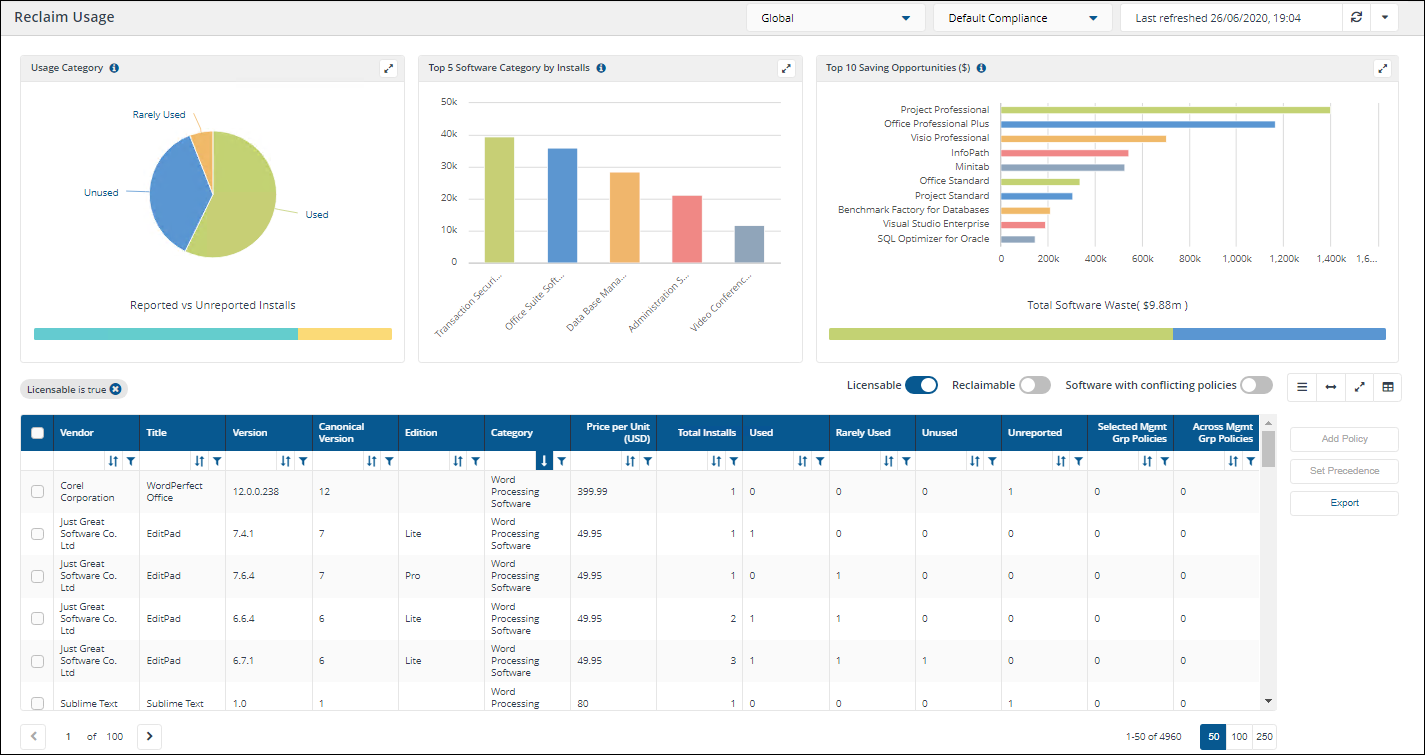Sort by the Title column

pos(199,461)
